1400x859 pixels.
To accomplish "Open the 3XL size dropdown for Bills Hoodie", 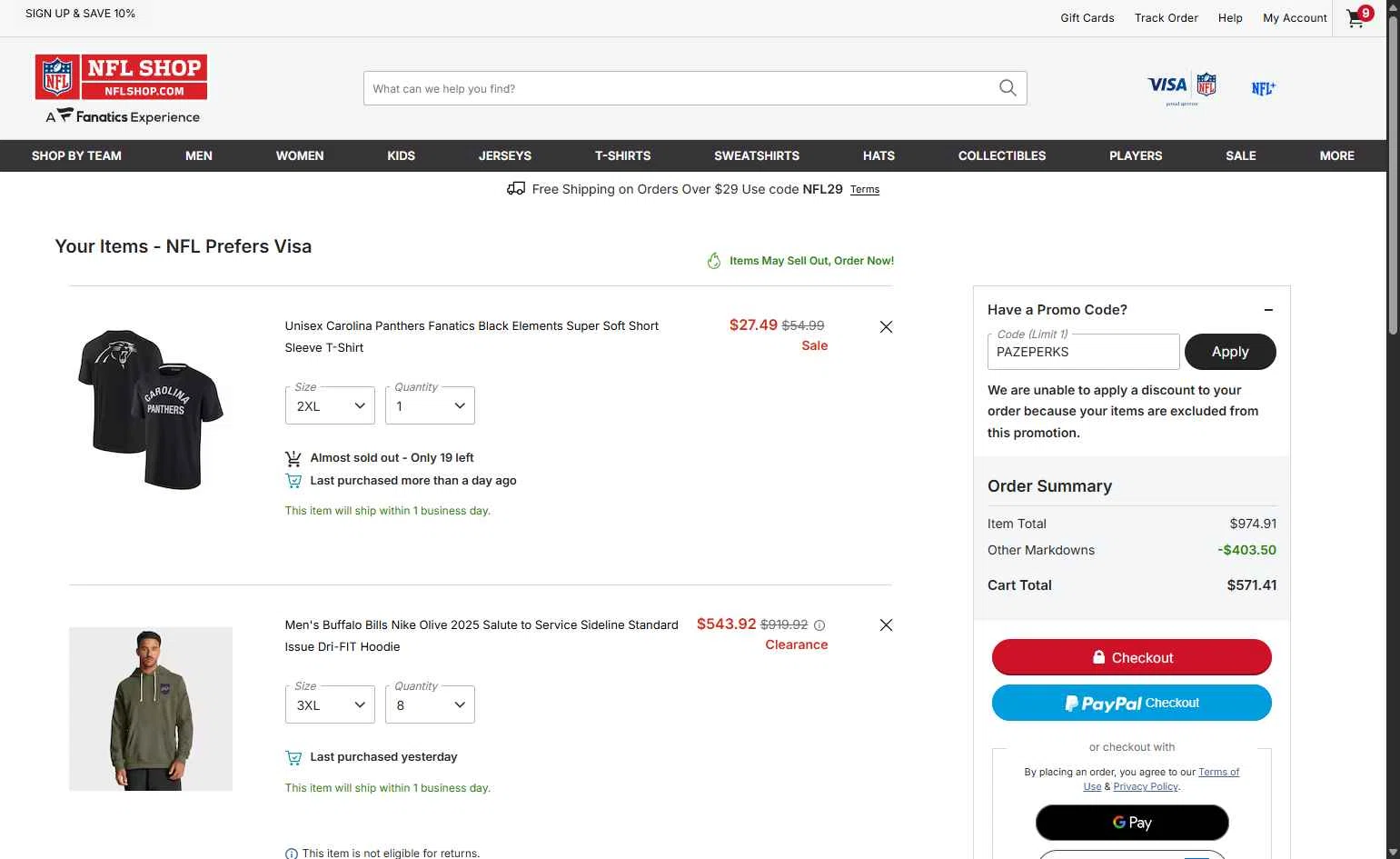I will coord(330,705).
